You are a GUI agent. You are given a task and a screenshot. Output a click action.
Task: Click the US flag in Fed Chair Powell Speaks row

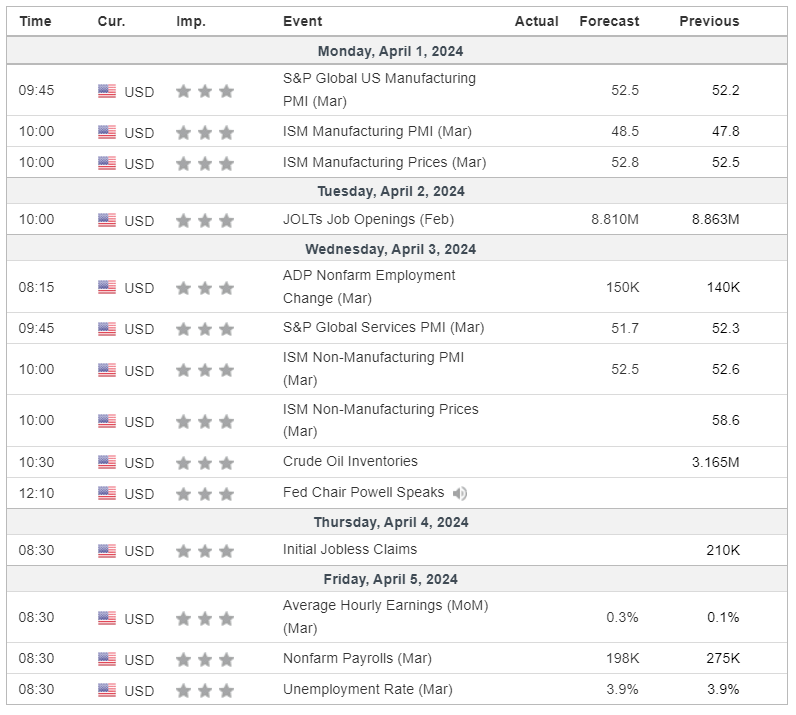click(107, 493)
